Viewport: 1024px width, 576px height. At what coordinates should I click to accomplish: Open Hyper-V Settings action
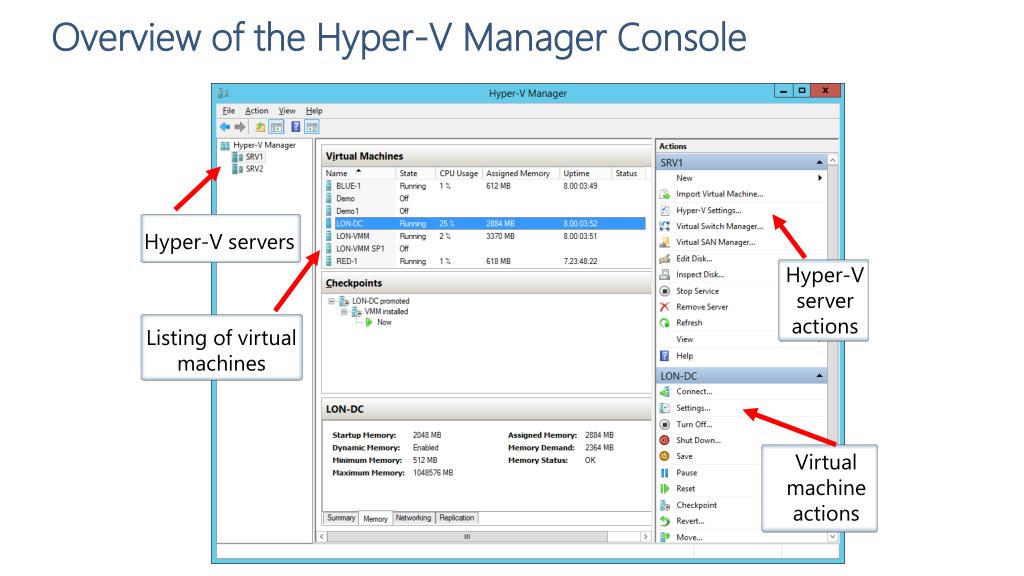[709, 210]
